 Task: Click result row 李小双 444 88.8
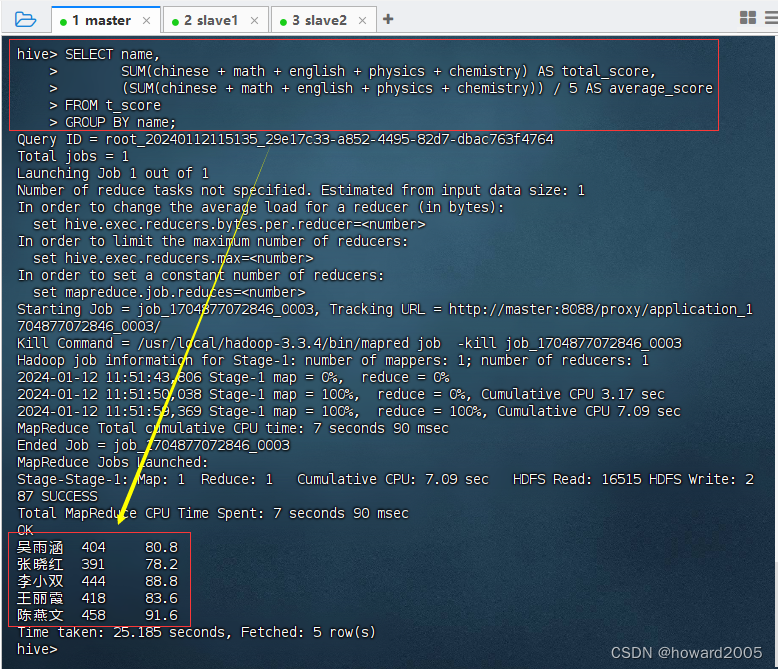97,581
